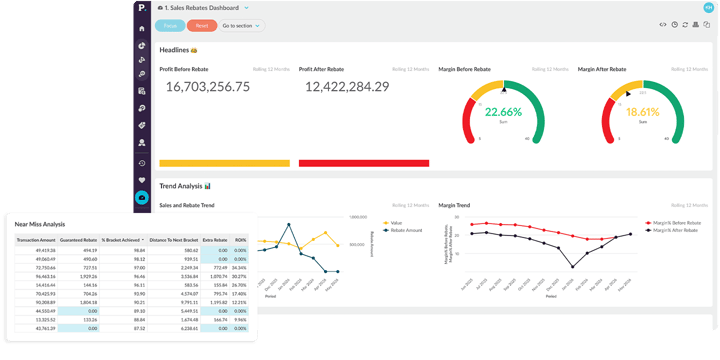
Task: Click the yellow Profit Before Rebate bar
Action: (225, 163)
